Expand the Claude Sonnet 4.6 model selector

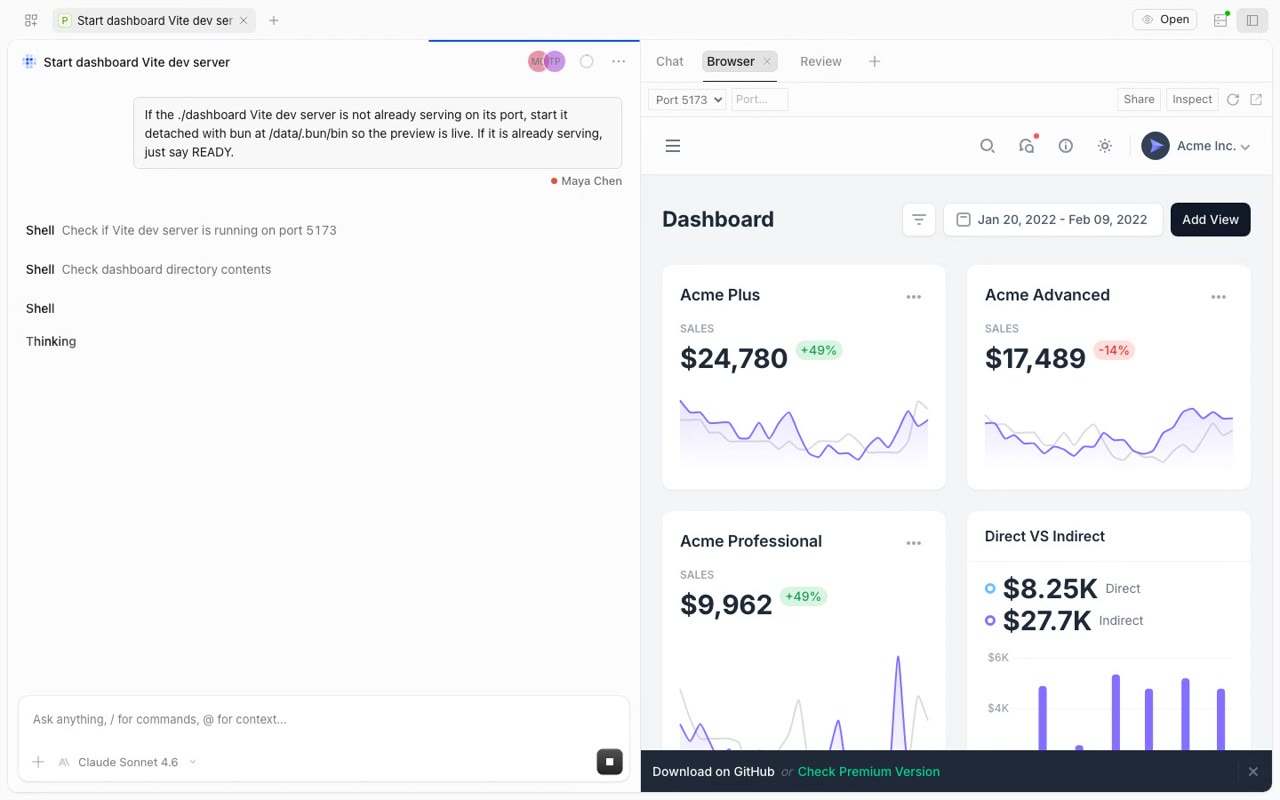[x=127, y=762]
